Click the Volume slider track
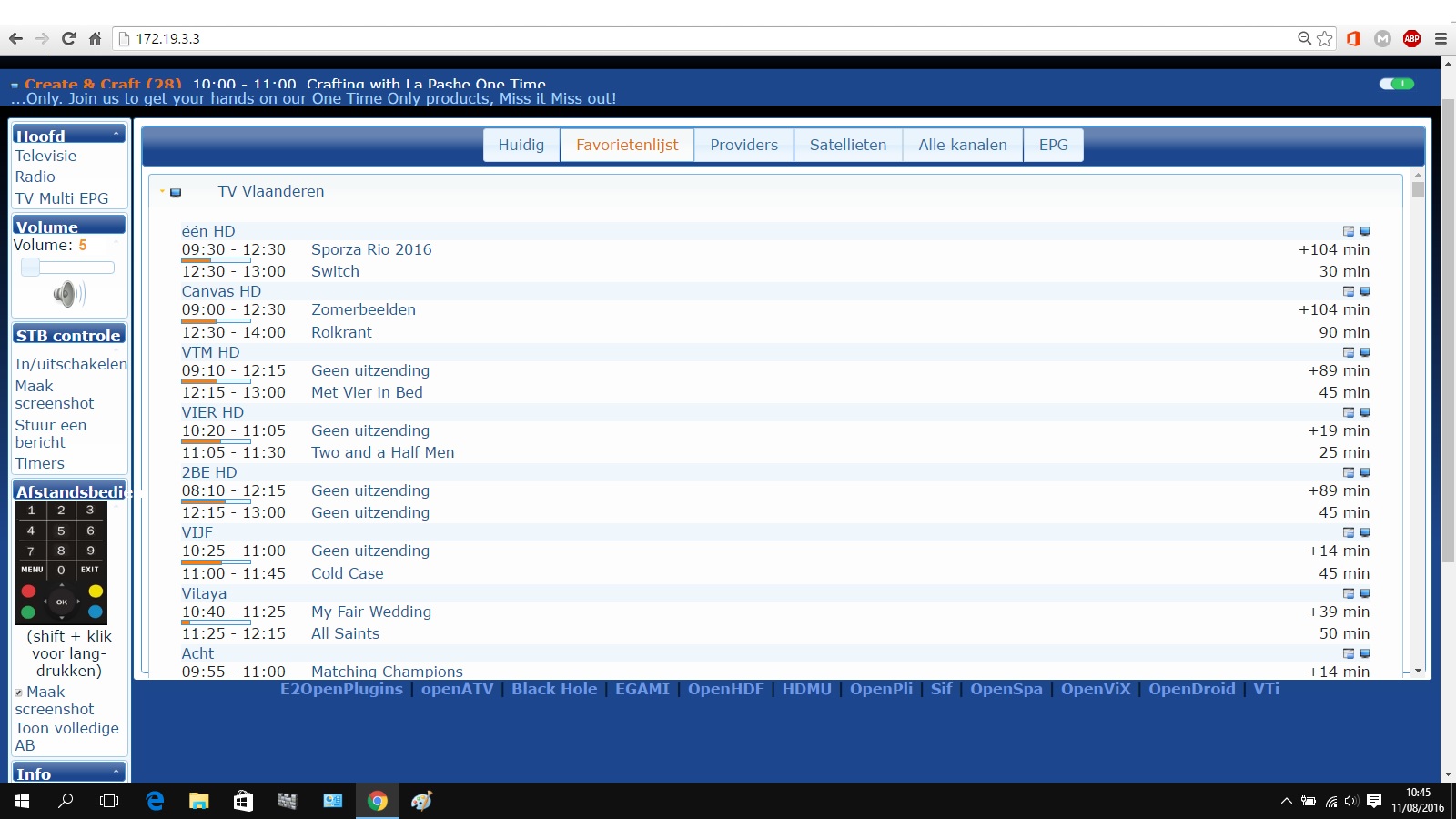 point(68,268)
